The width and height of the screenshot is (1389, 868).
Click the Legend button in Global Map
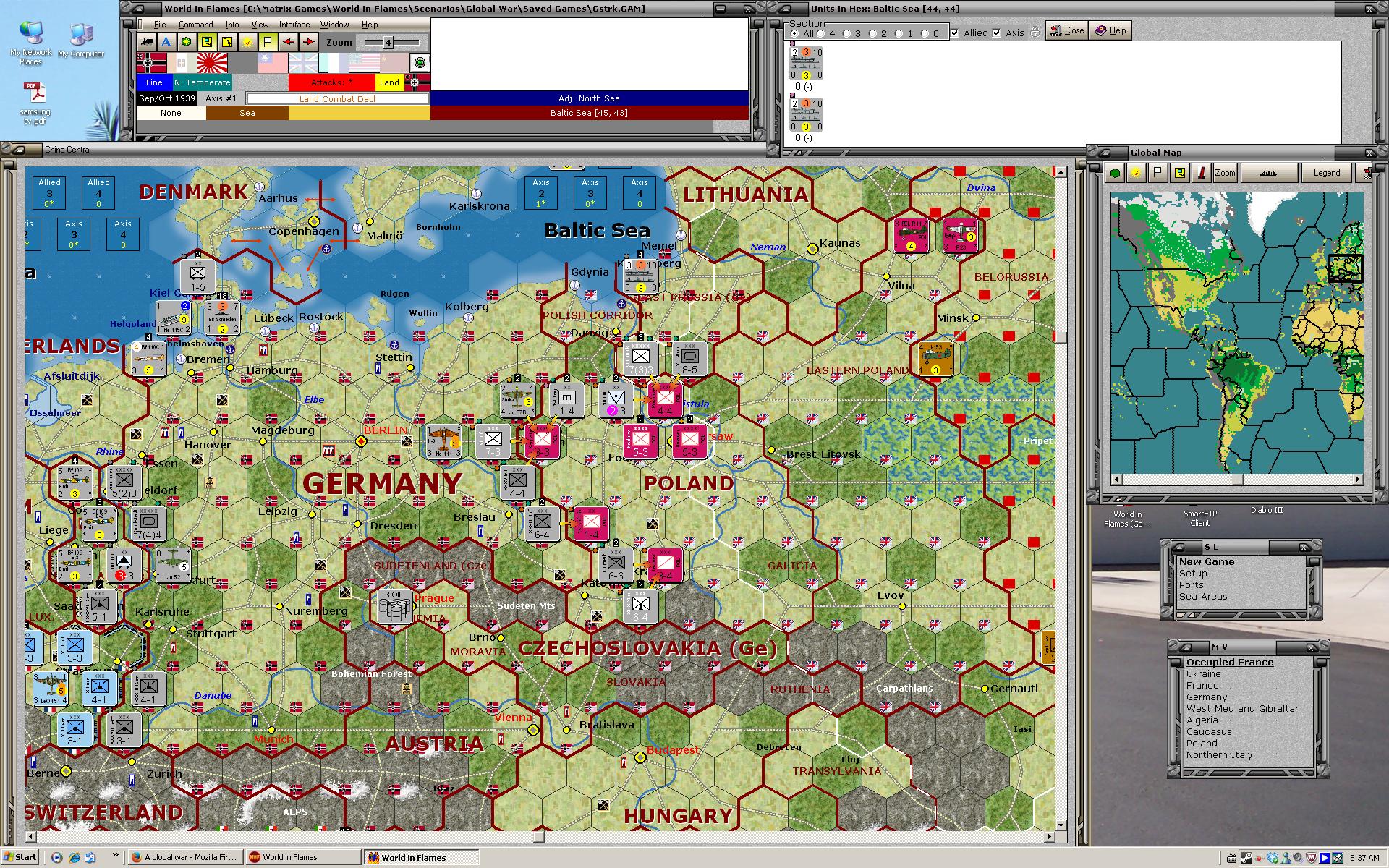(1326, 173)
